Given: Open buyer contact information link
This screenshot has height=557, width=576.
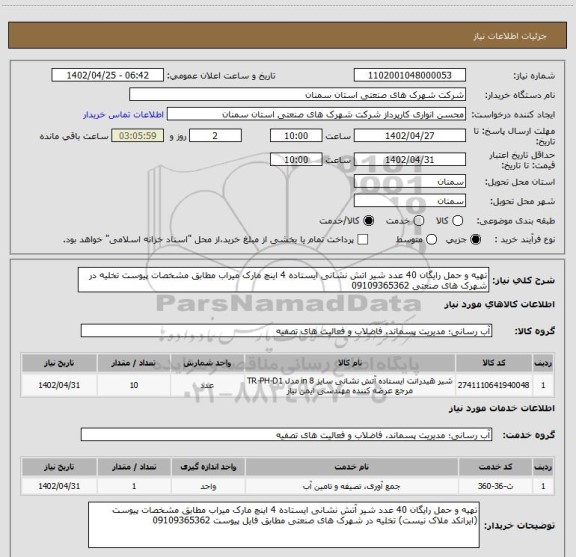Looking at the screenshot, I should point(123,115).
